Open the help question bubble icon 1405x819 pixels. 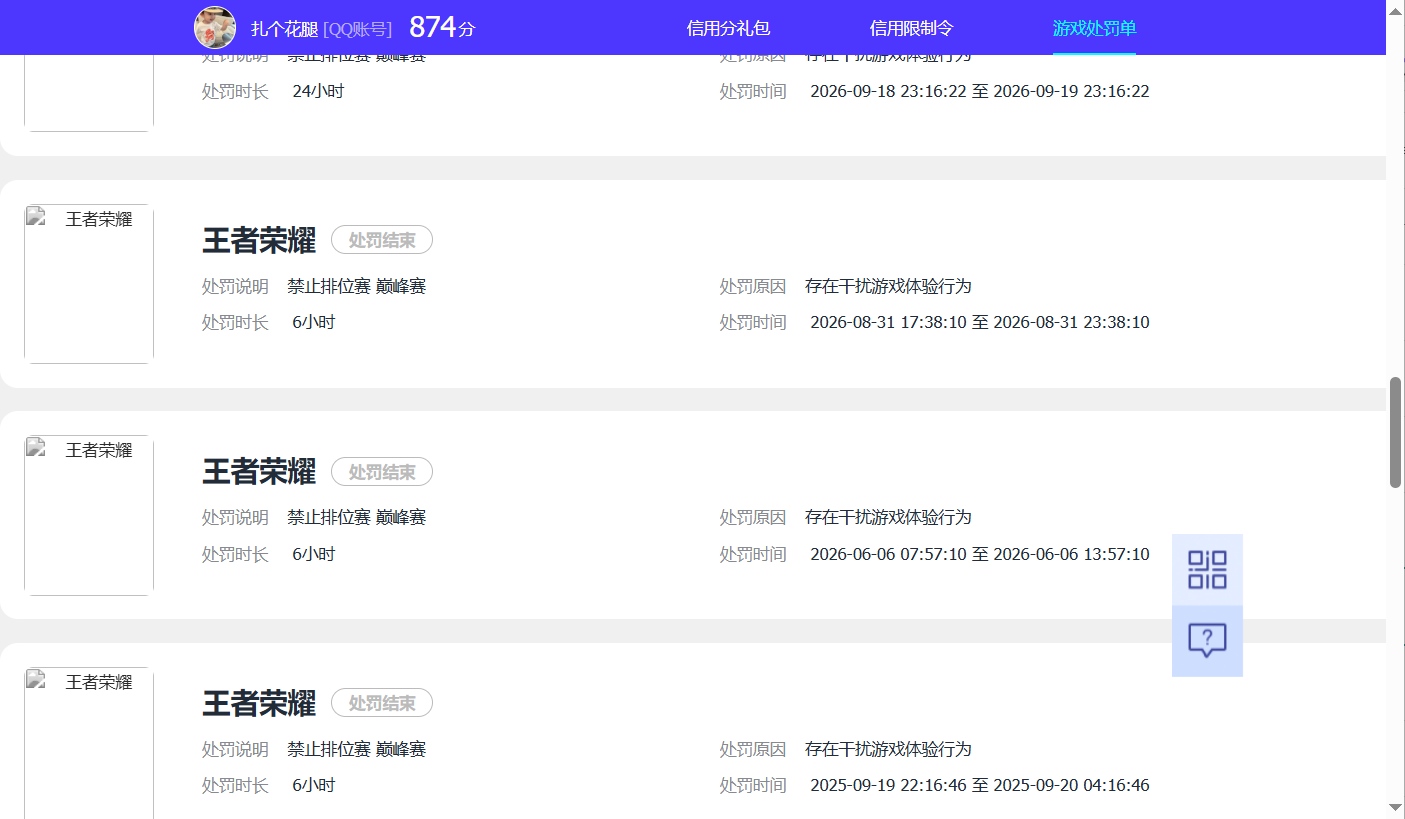pyautogui.click(x=1207, y=641)
